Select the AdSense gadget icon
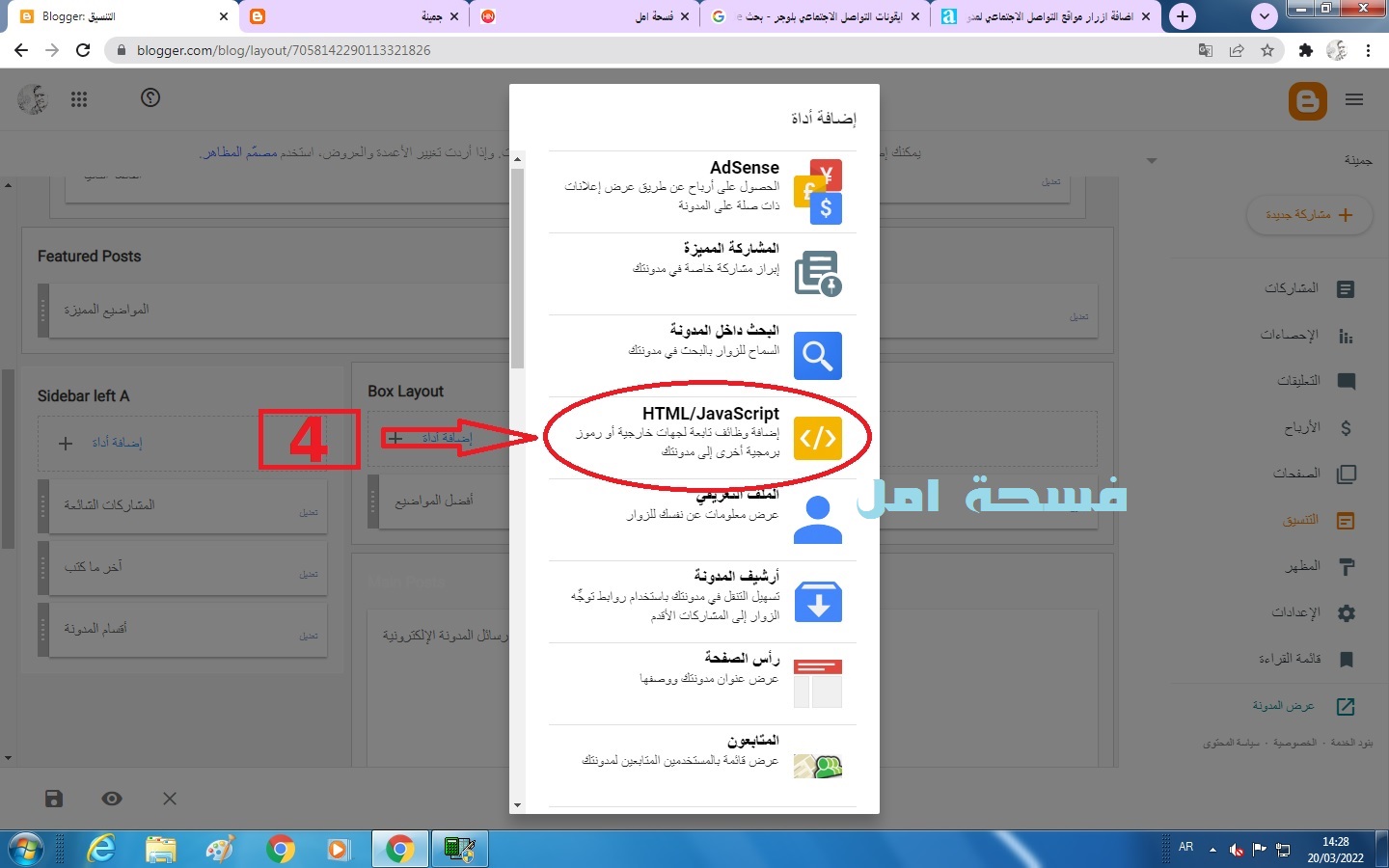Screen dimensions: 1389x868 [818, 192]
